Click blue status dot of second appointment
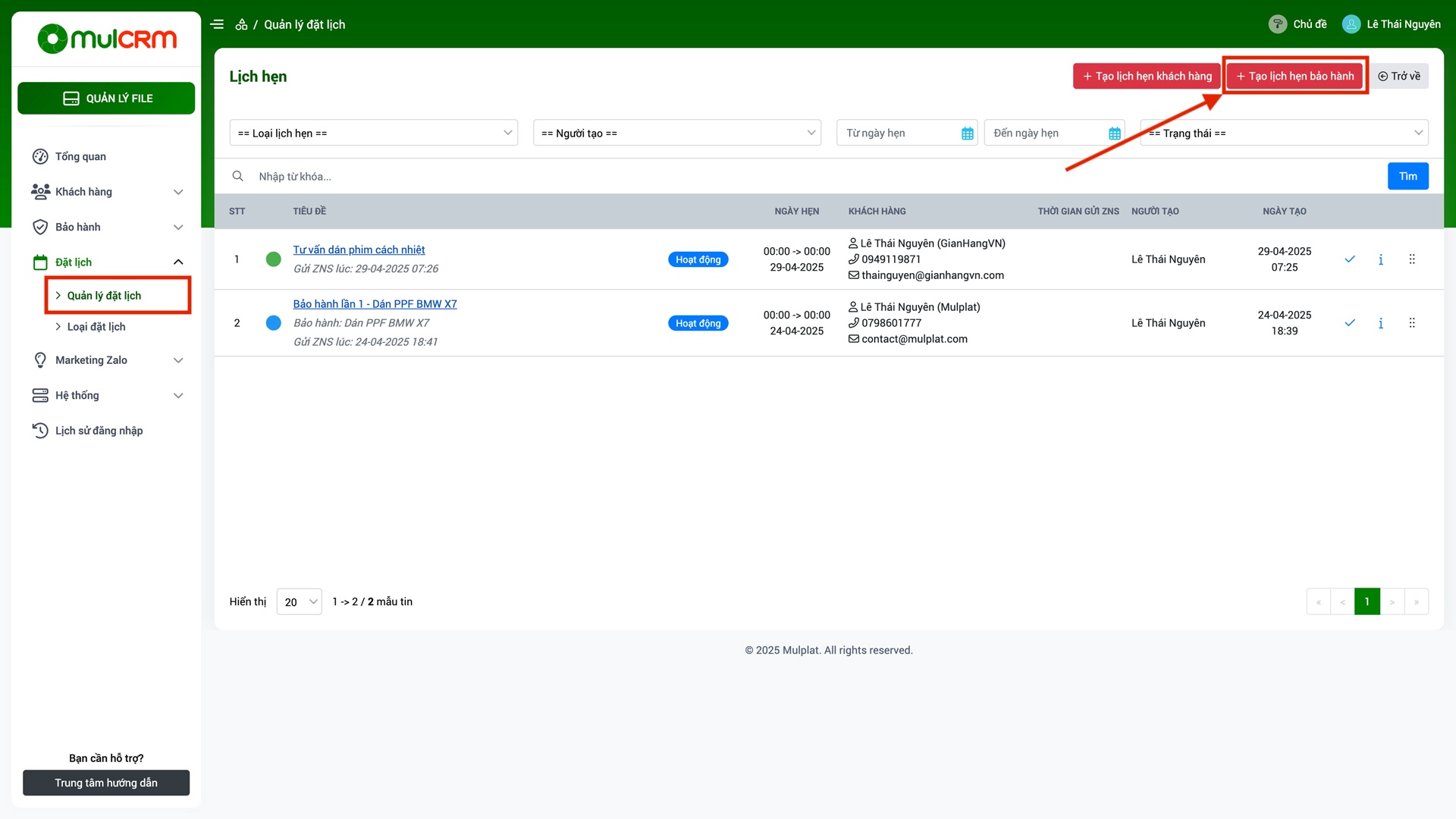The width and height of the screenshot is (1456, 819). [x=274, y=323]
